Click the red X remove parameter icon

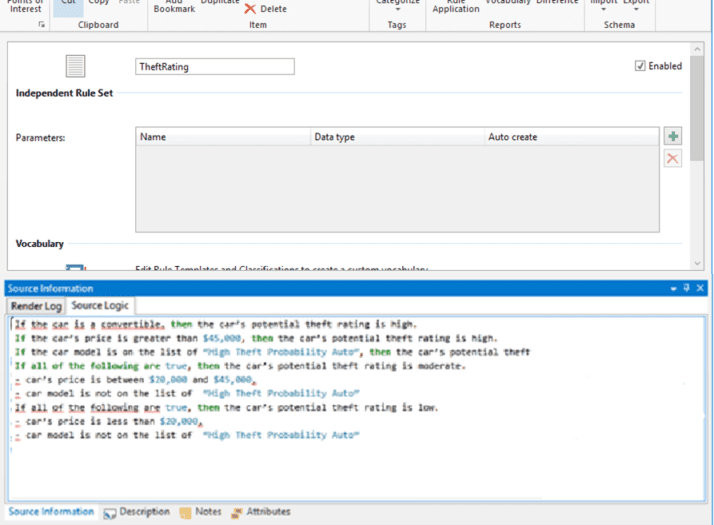673,158
